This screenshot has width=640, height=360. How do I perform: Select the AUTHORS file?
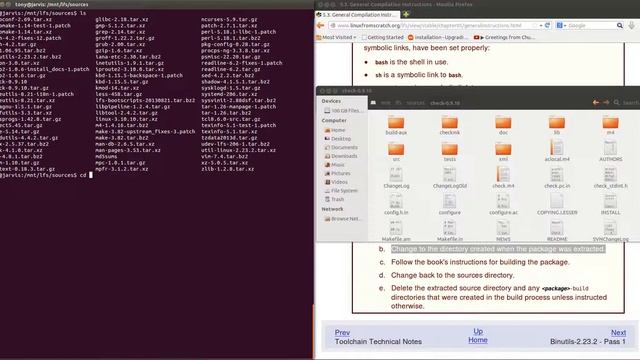tap(611, 151)
